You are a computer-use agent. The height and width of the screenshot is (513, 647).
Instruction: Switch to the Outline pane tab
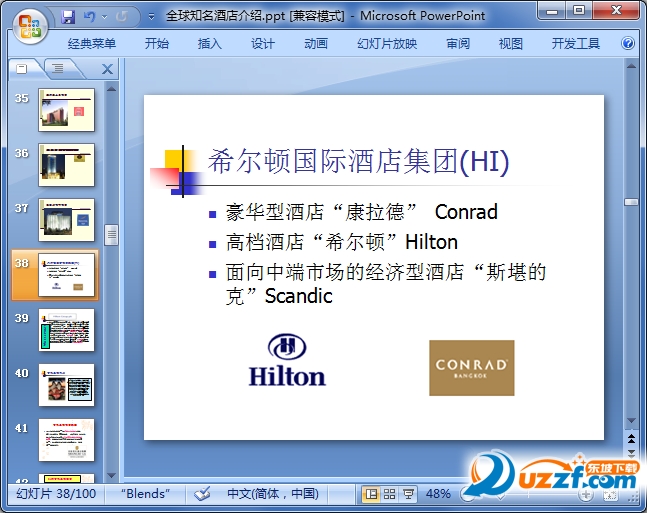58,69
